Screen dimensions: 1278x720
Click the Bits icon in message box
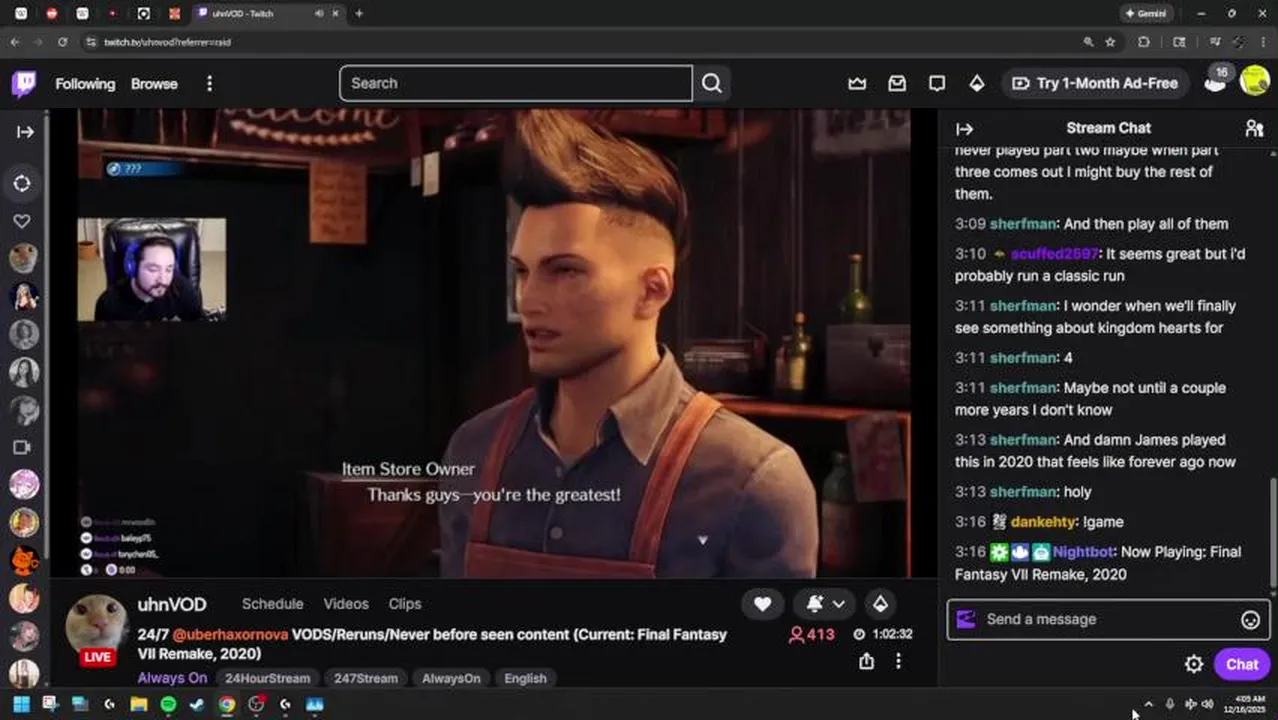[966, 619]
